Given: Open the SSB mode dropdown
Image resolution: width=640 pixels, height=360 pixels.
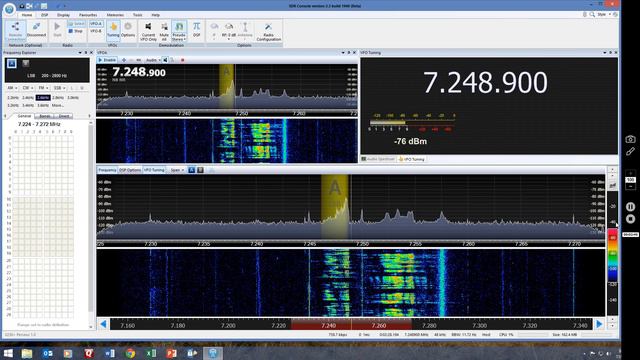Looking at the screenshot, I should (x=60, y=88).
